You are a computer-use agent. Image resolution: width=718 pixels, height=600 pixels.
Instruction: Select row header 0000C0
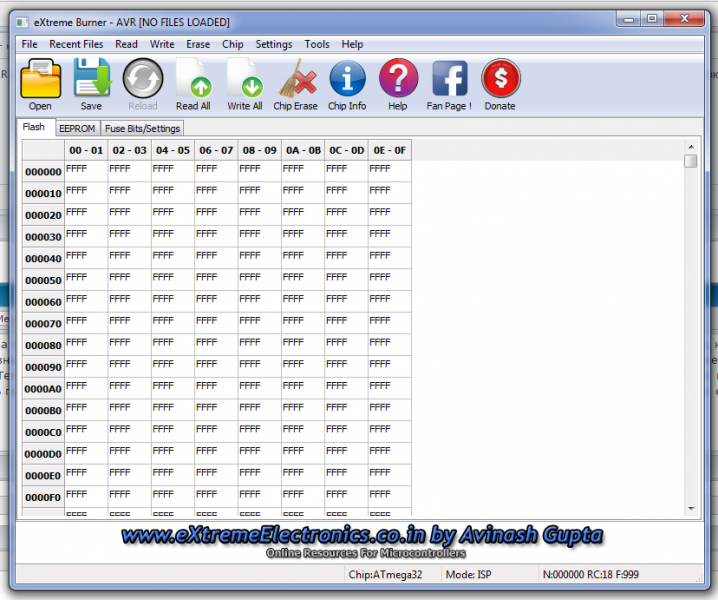[44, 432]
